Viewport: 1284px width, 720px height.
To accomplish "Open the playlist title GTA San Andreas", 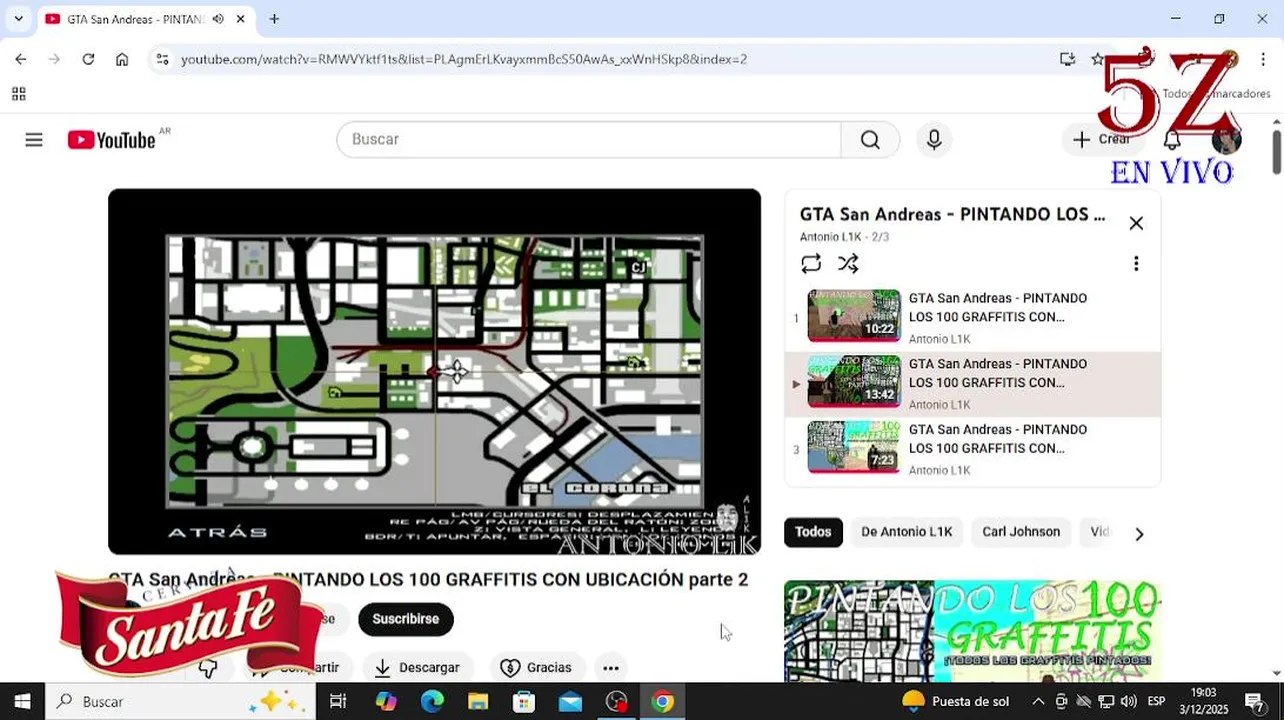I will [952, 214].
